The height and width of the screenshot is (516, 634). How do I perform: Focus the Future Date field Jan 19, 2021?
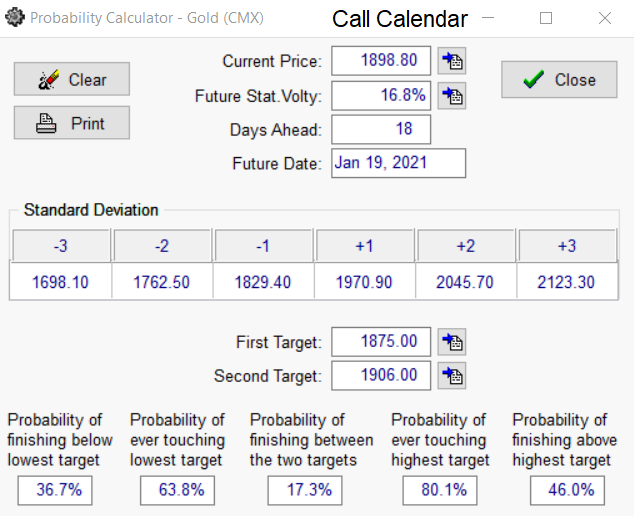point(398,163)
